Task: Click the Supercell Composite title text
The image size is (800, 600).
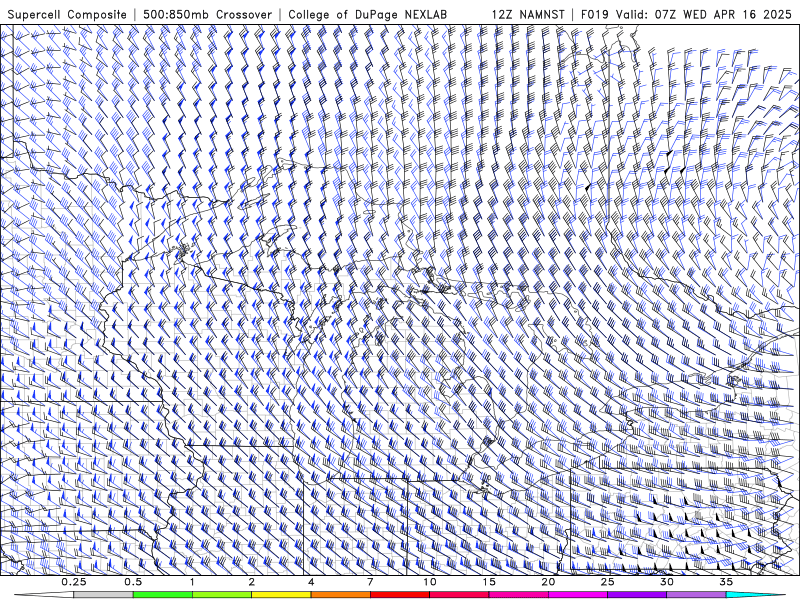Action: (x=67, y=14)
